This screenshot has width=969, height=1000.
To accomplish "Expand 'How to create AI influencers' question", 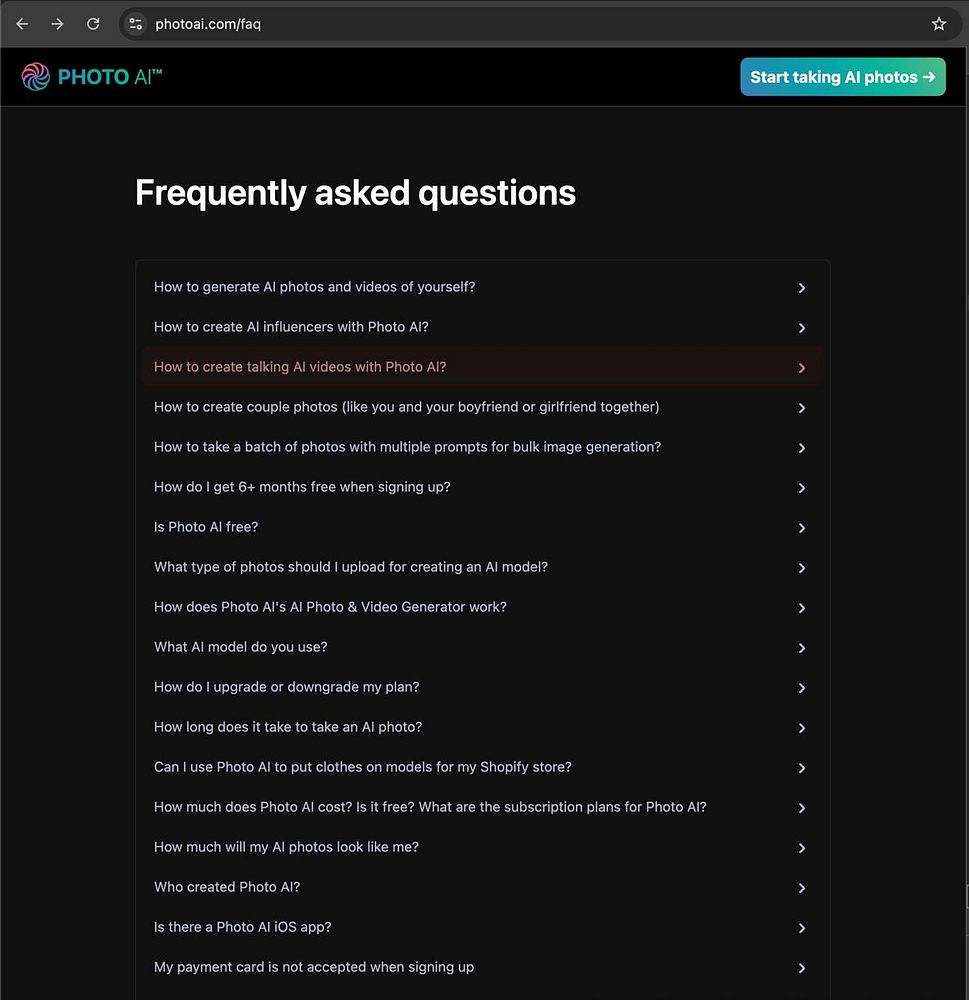I will point(291,327).
